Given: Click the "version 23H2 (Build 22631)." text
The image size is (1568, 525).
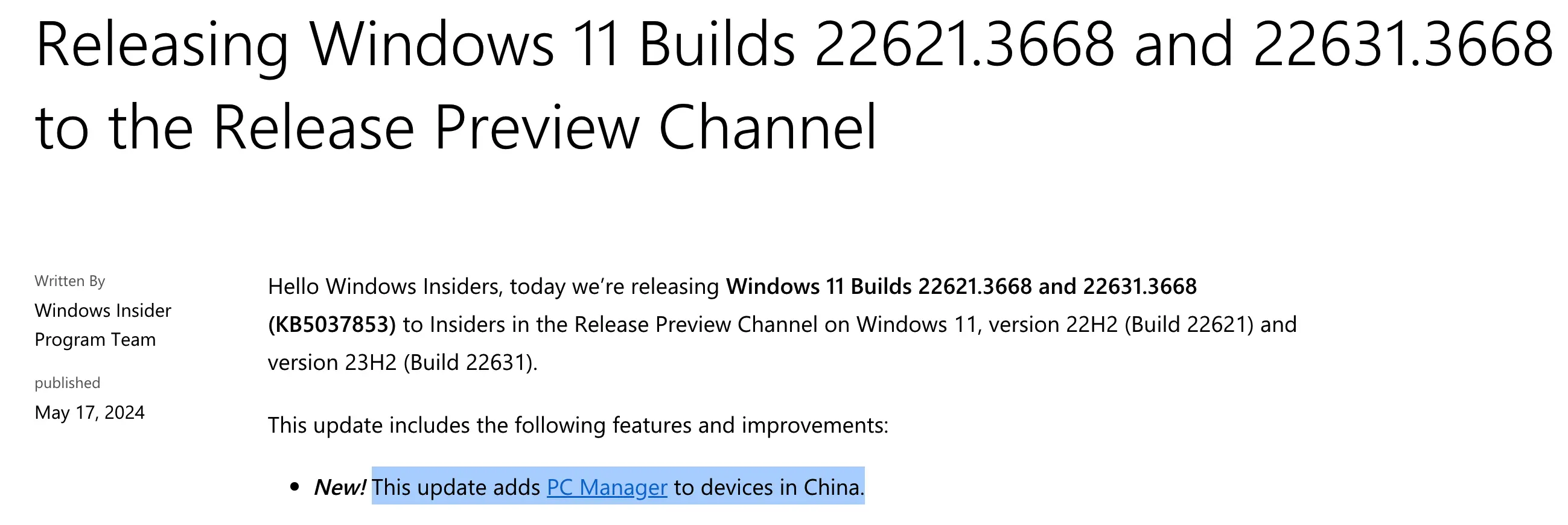Looking at the screenshot, I should click(x=403, y=363).
